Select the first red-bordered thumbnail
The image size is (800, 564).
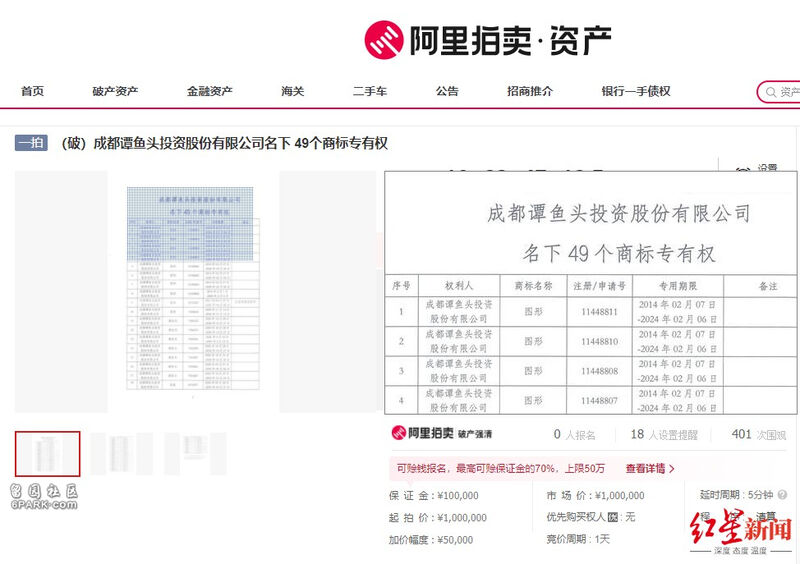pyautogui.click(x=47, y=454)
